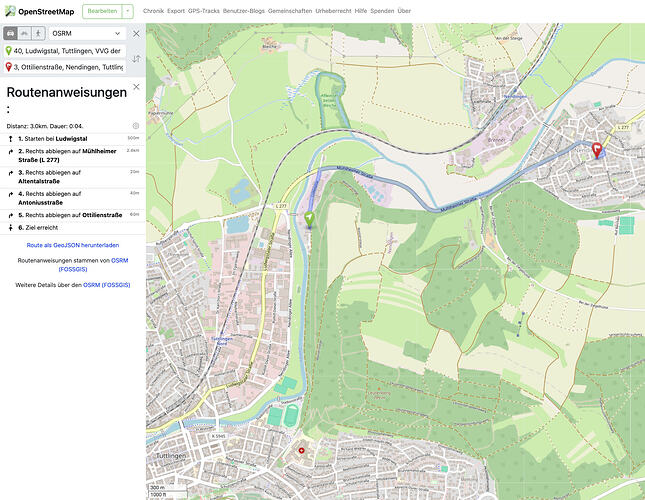Select the pedestrian routing mode

[38, 33]
